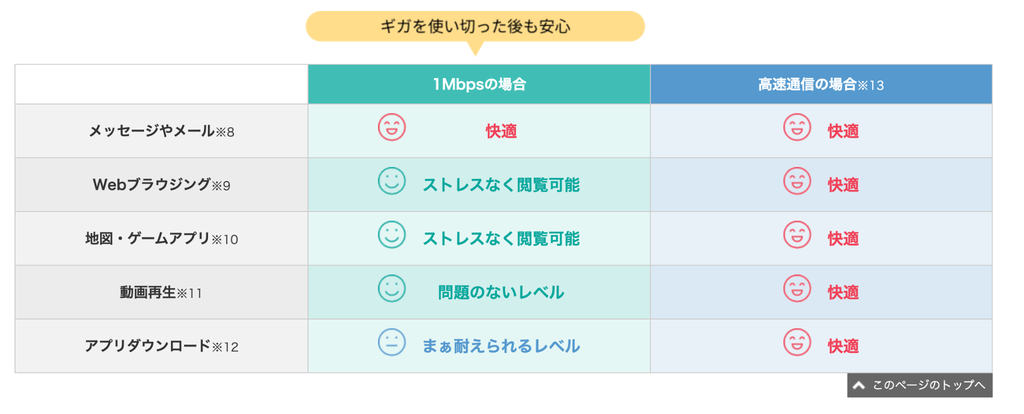Click the アプリダウンロード row label
This screenshot has width=1024, height=414.
tap(161, 346)
